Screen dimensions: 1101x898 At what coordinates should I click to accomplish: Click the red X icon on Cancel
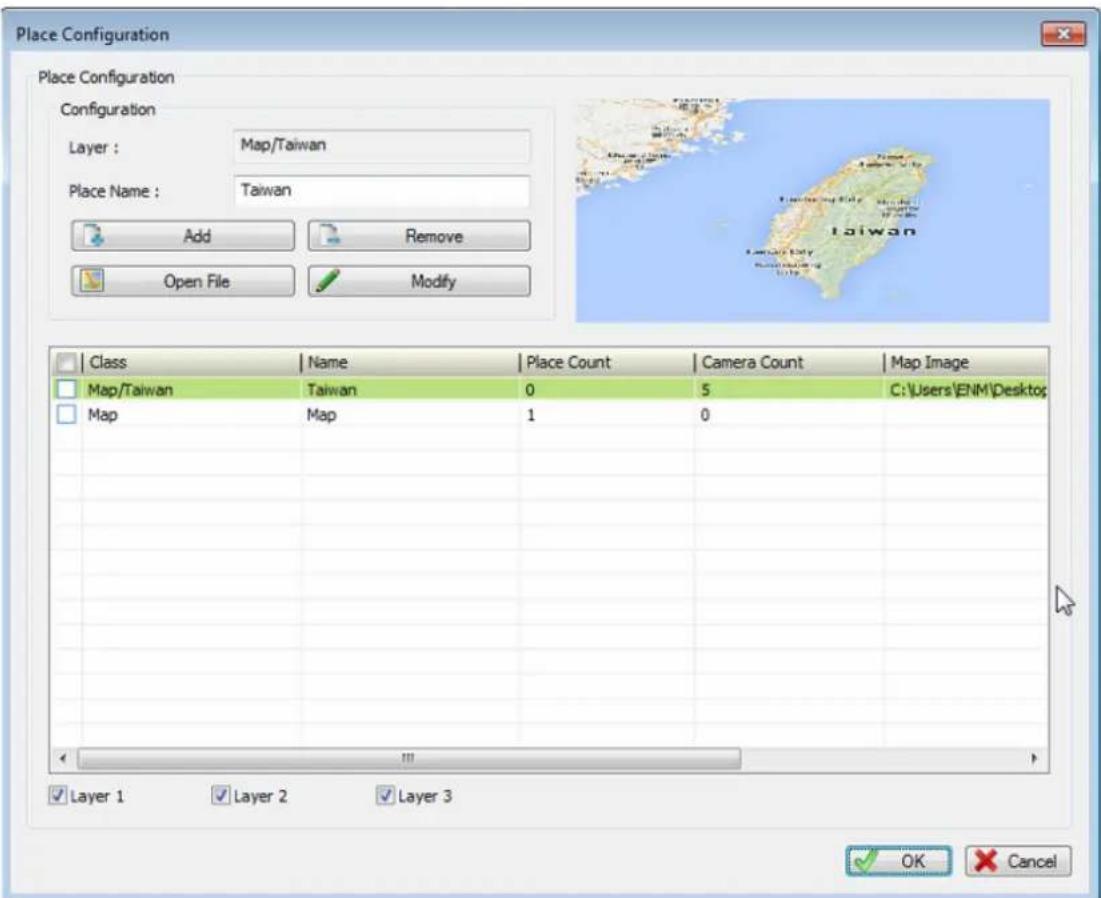986,861
